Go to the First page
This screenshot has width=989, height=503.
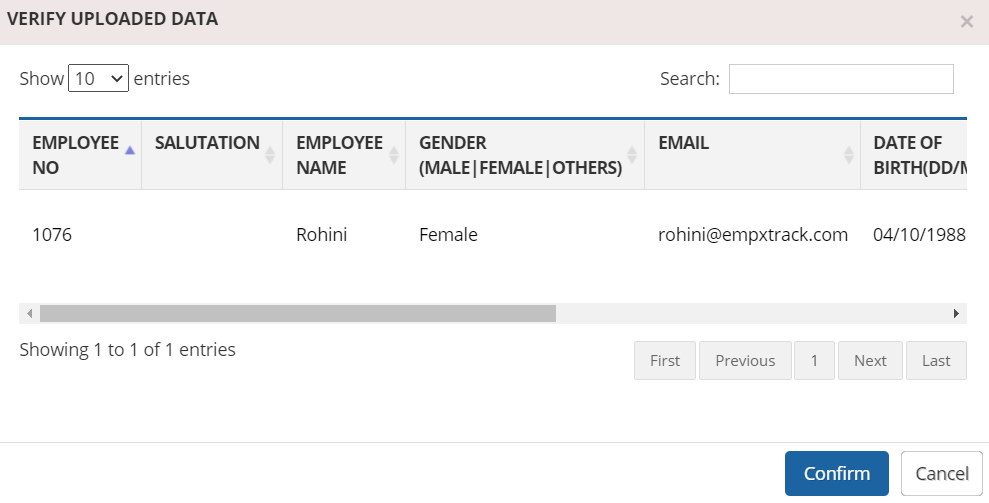coord(665,360)
